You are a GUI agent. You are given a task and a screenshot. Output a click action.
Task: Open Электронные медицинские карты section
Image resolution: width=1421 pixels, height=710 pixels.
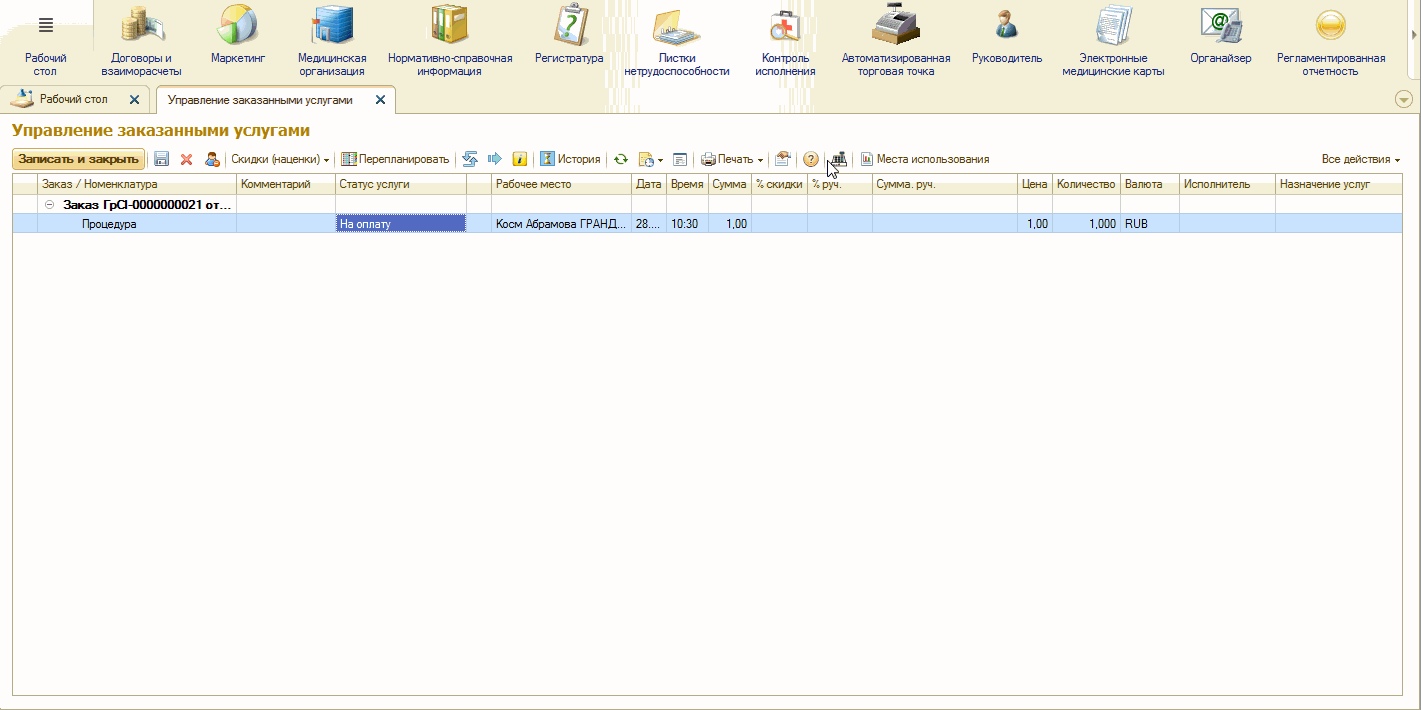[1113, 40]
